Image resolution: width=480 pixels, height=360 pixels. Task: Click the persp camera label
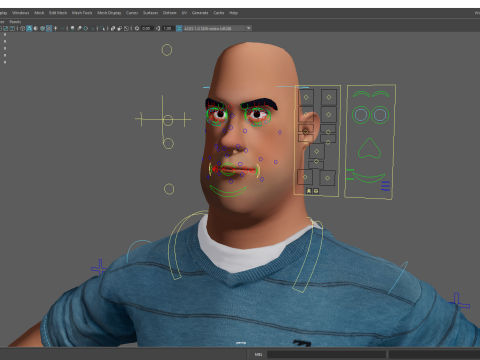(x=241, y=343)
